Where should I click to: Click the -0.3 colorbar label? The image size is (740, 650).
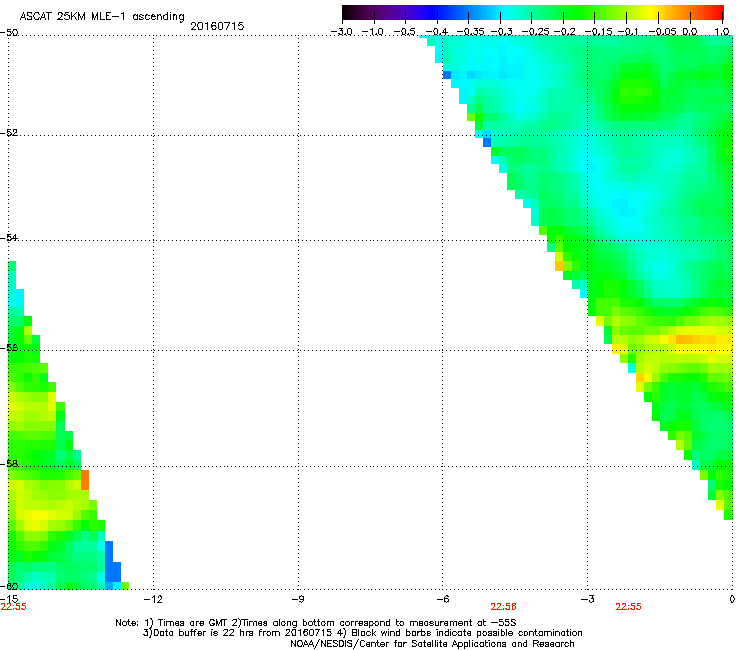coord(502,32)
